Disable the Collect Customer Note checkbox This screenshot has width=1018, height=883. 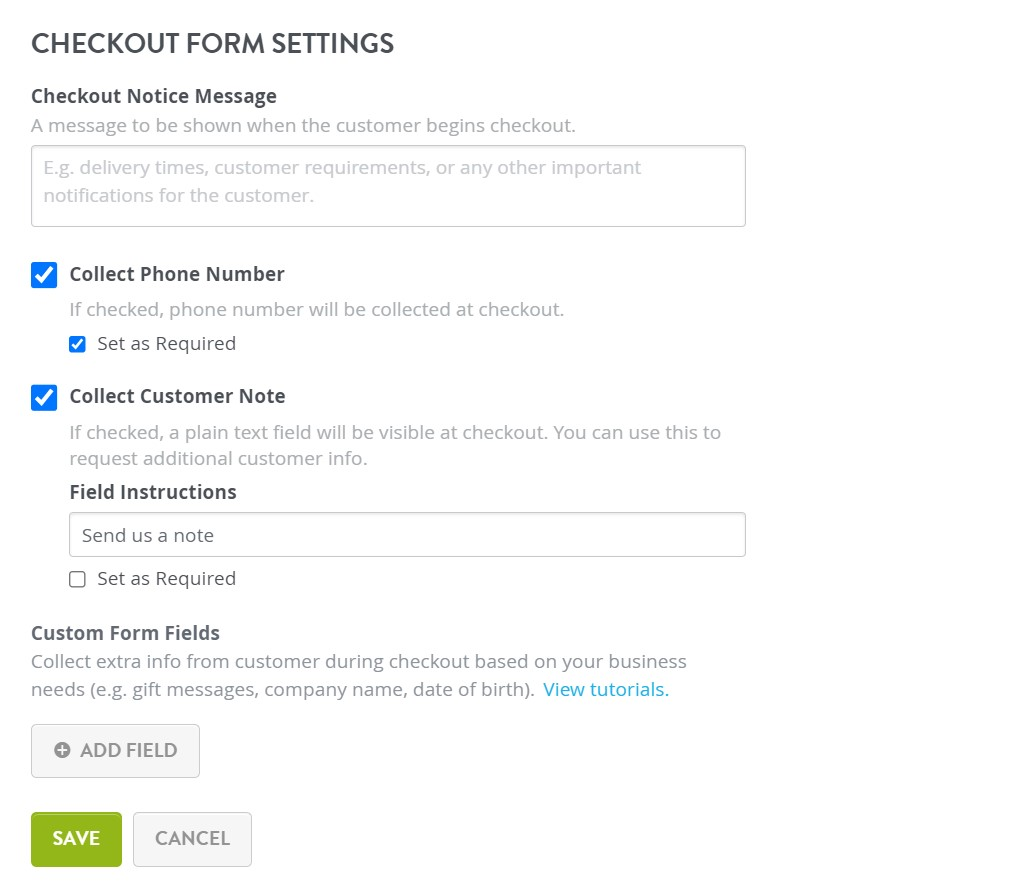pos(44,397)
